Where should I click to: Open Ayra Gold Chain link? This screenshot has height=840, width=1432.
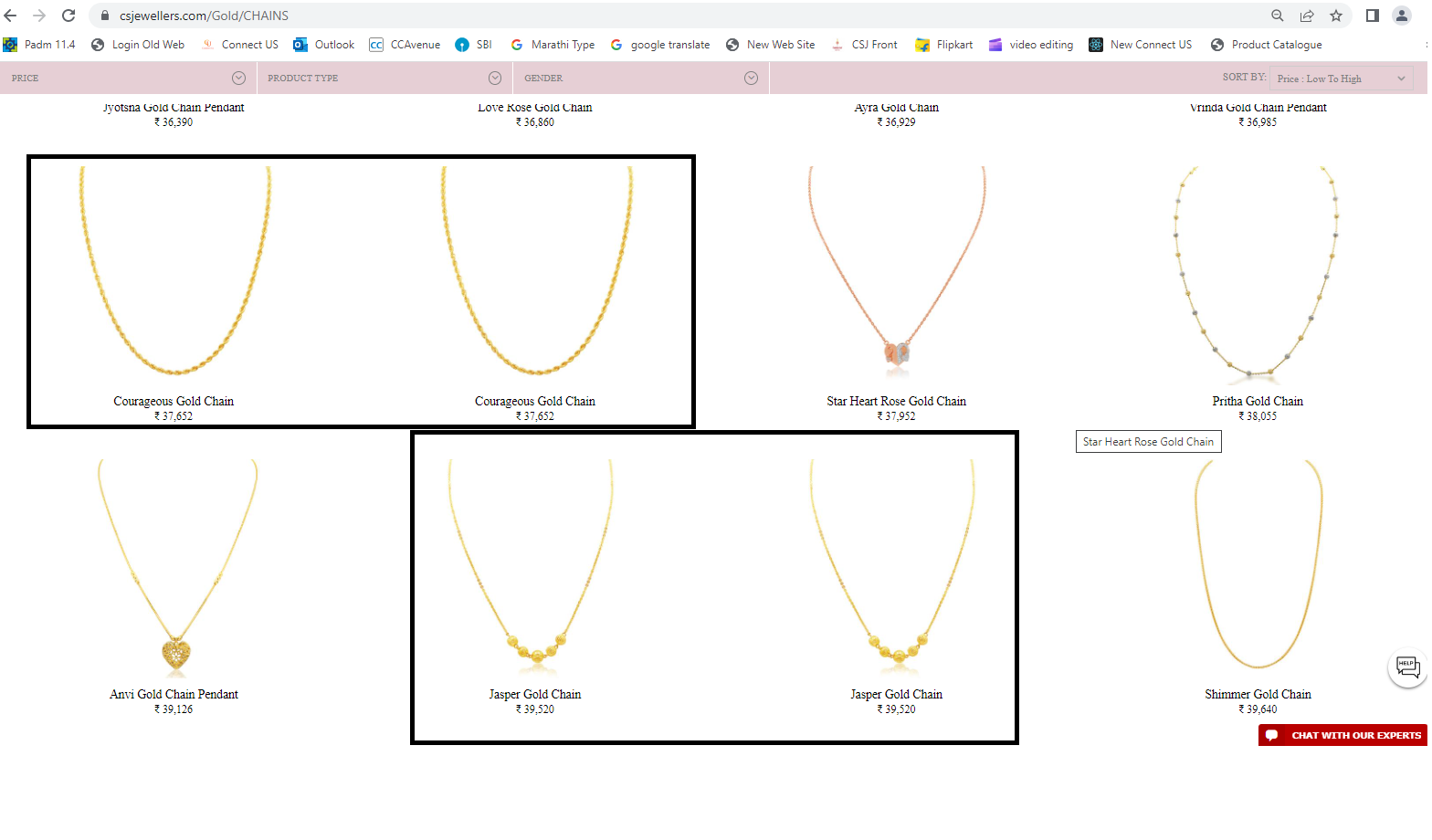point(897,107)
